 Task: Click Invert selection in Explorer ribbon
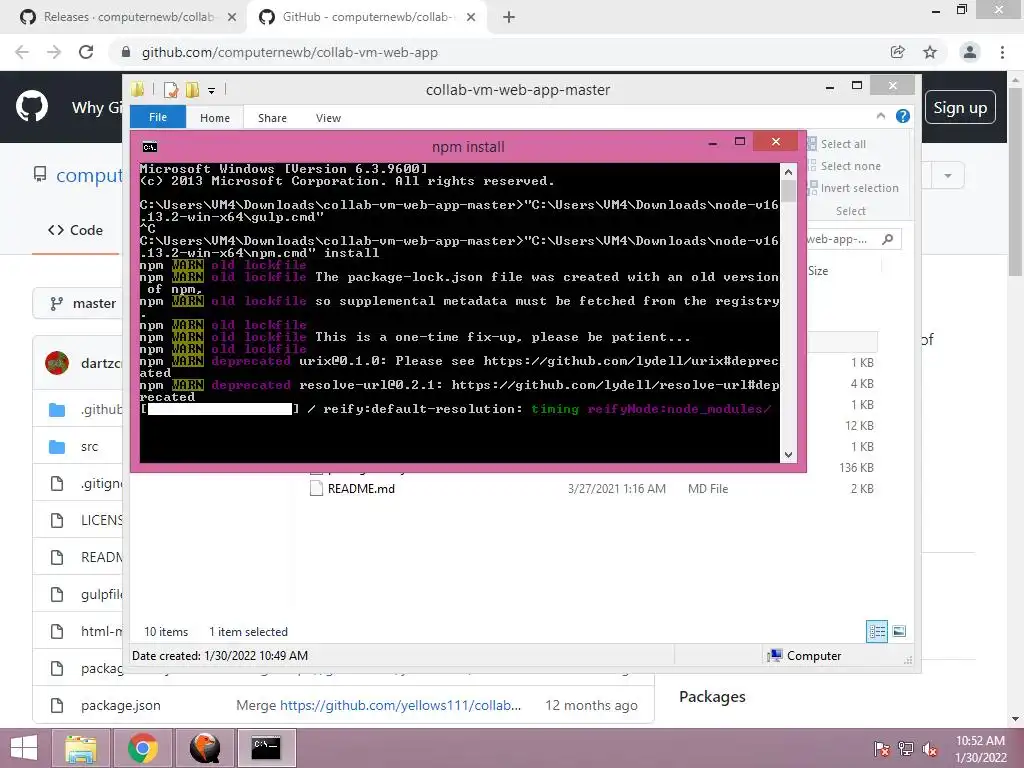coord(853,188)
